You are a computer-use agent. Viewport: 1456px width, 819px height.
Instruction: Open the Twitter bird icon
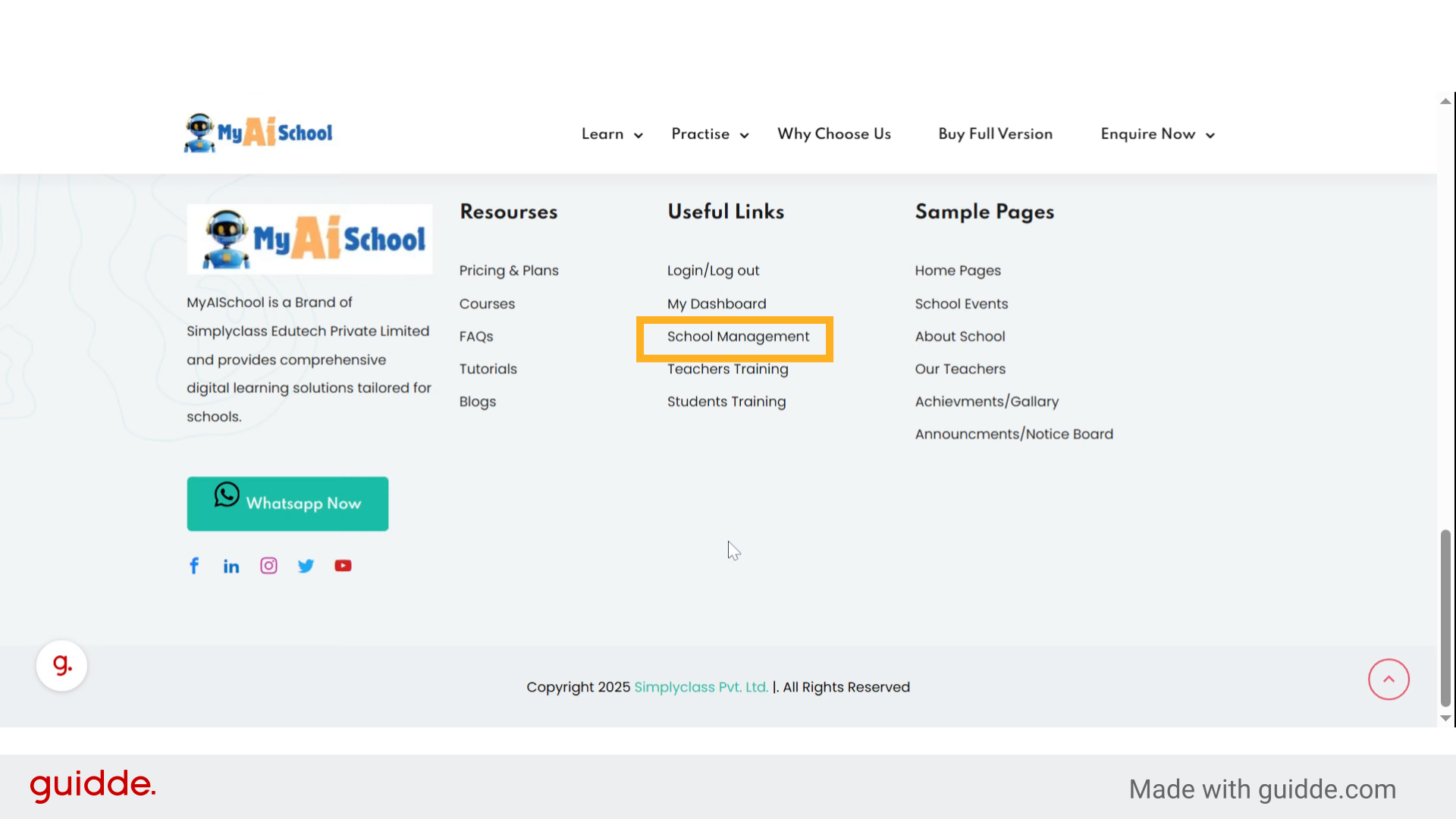click(306, 566)
